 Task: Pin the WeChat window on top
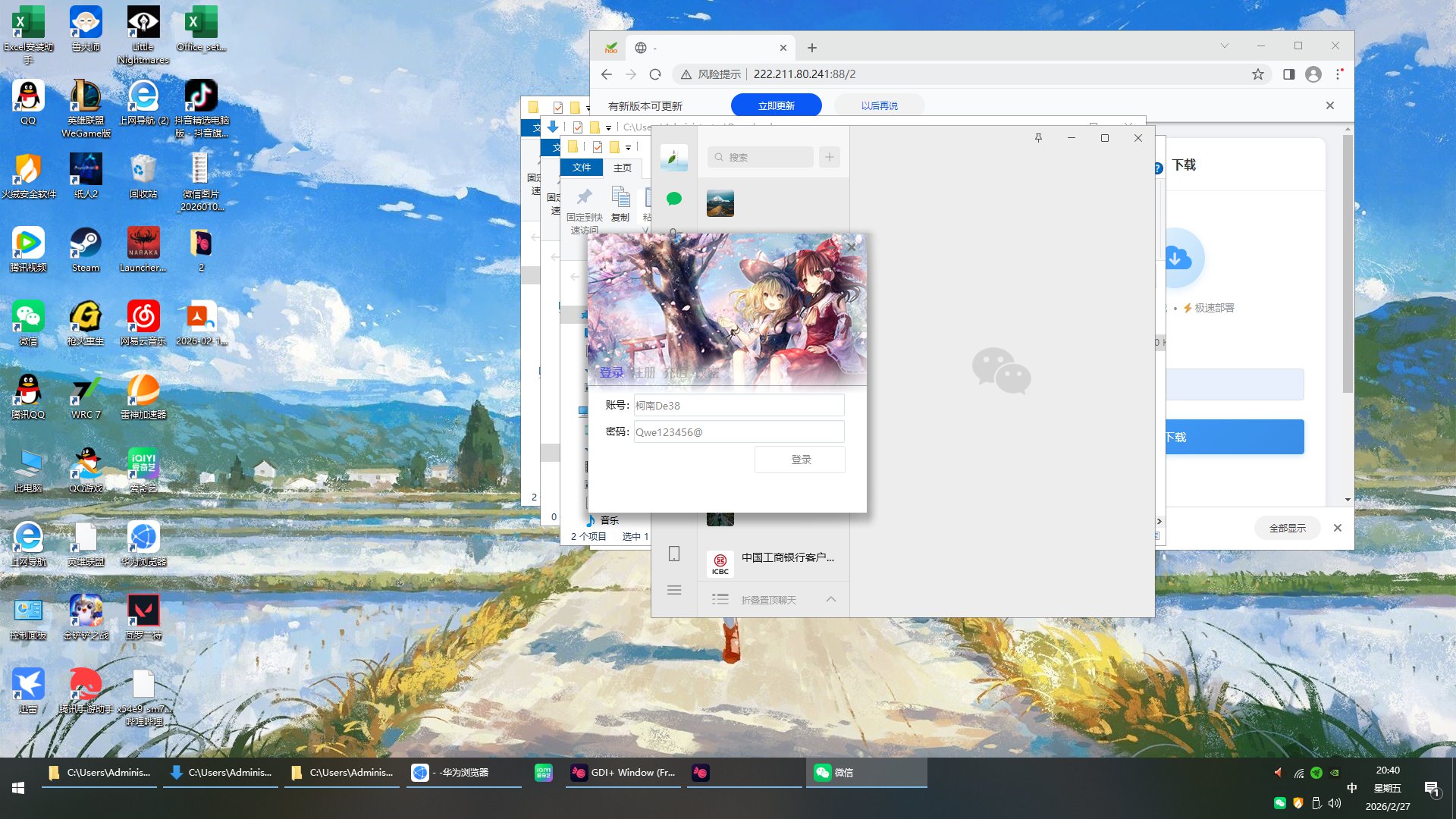[1038, 138]
